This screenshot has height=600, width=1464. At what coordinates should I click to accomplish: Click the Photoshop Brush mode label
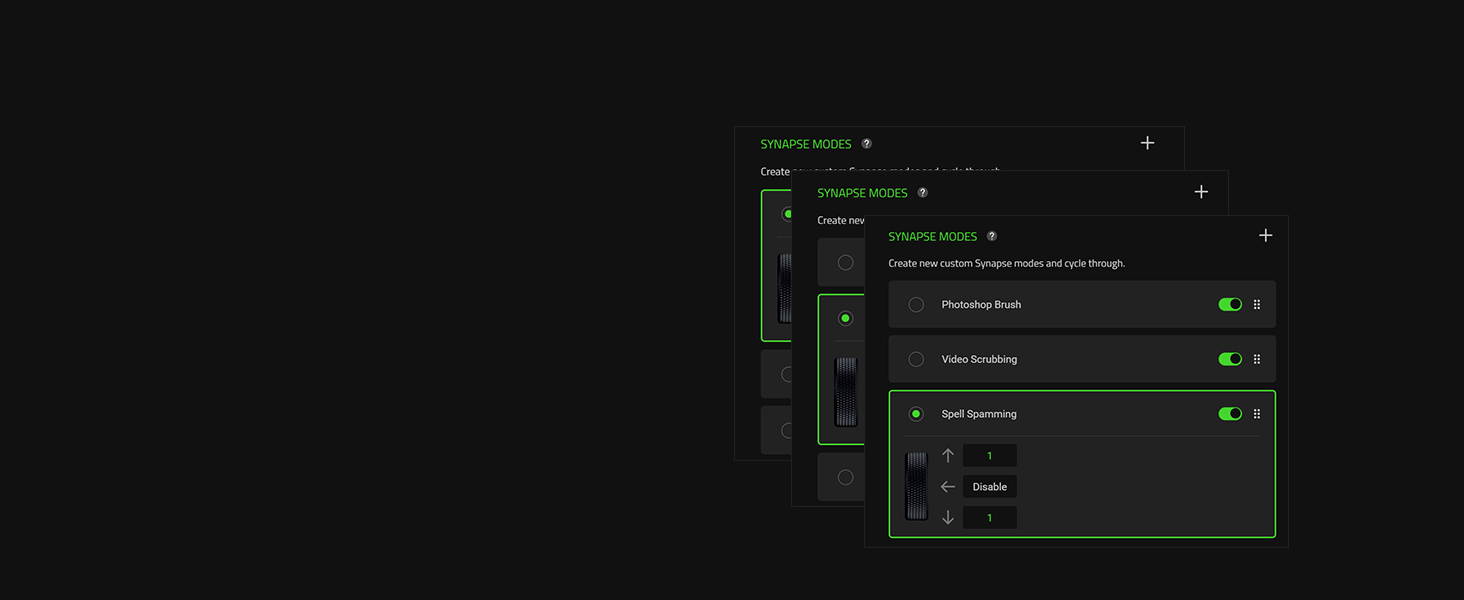981,305
